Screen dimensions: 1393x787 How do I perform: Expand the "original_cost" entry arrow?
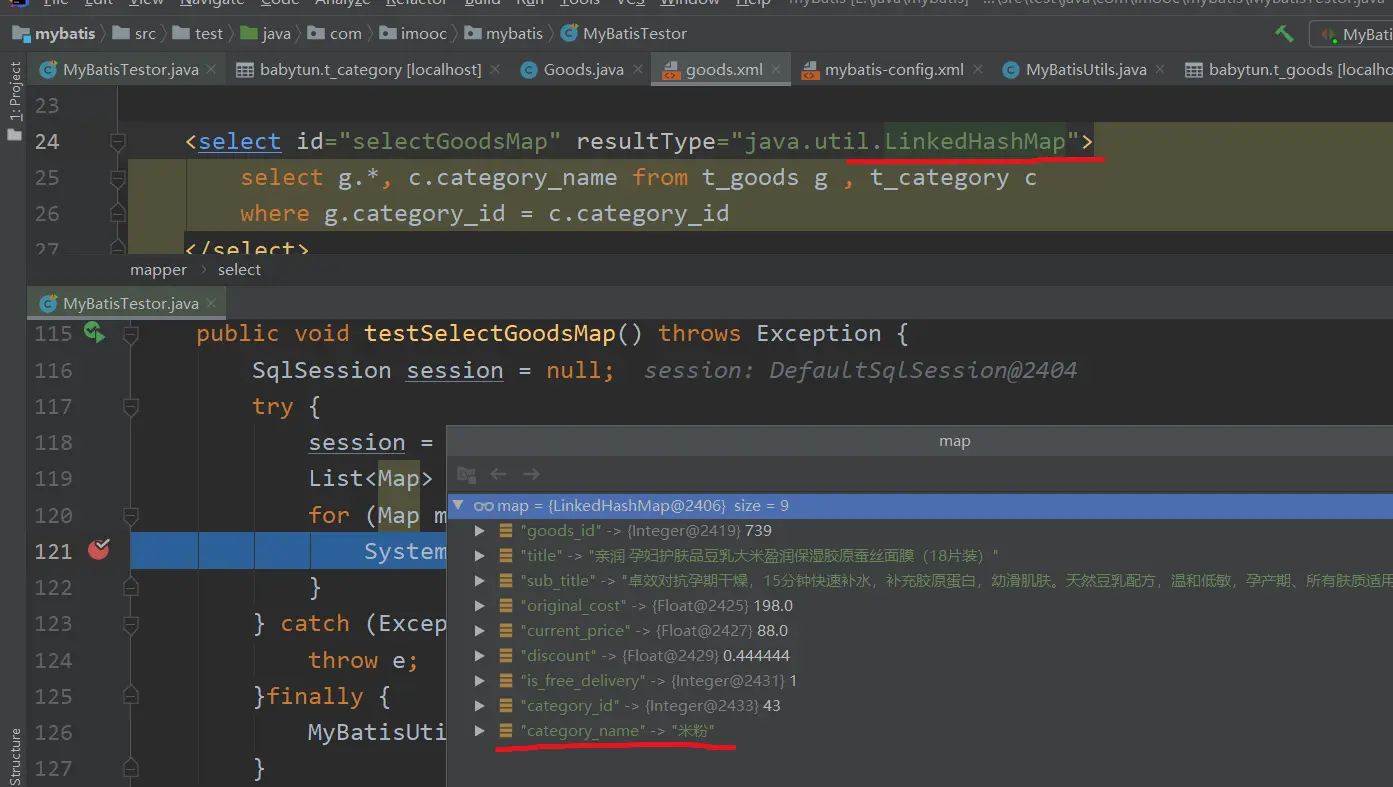tap(480, 606)
